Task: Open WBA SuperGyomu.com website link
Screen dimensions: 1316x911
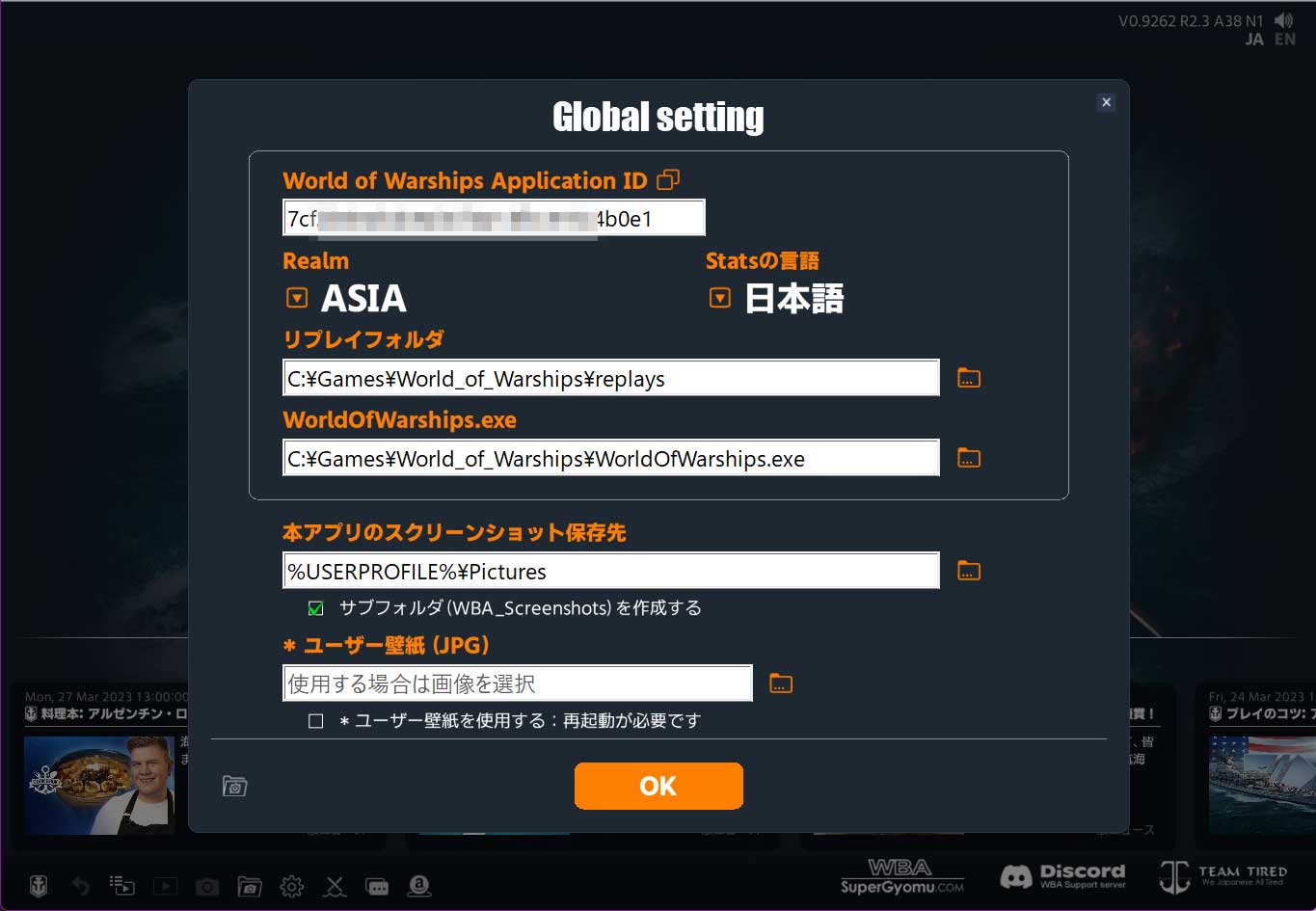Action: coord(901,875)
